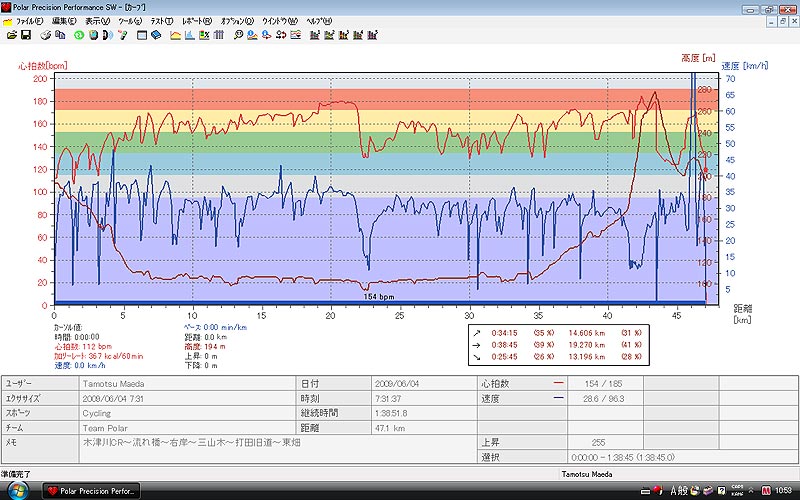The height and width of the screenshot is (500, 800).
Task: Open the calendar window toolbar icon
Action: point(142,35)
